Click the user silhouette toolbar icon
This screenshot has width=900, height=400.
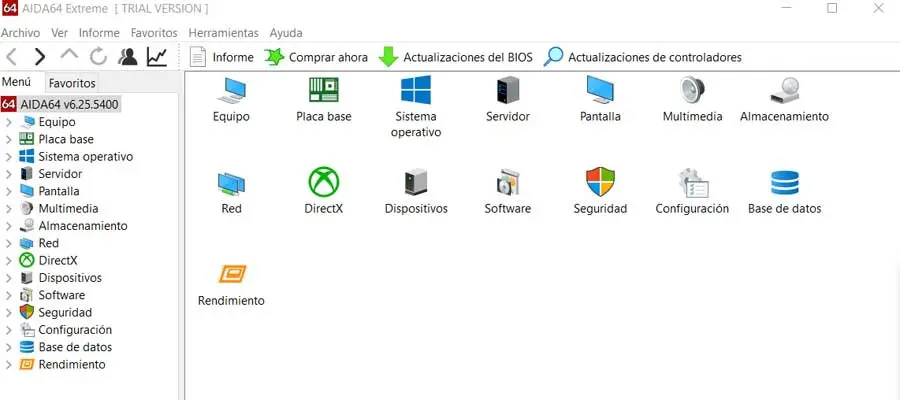coord(127,57)
